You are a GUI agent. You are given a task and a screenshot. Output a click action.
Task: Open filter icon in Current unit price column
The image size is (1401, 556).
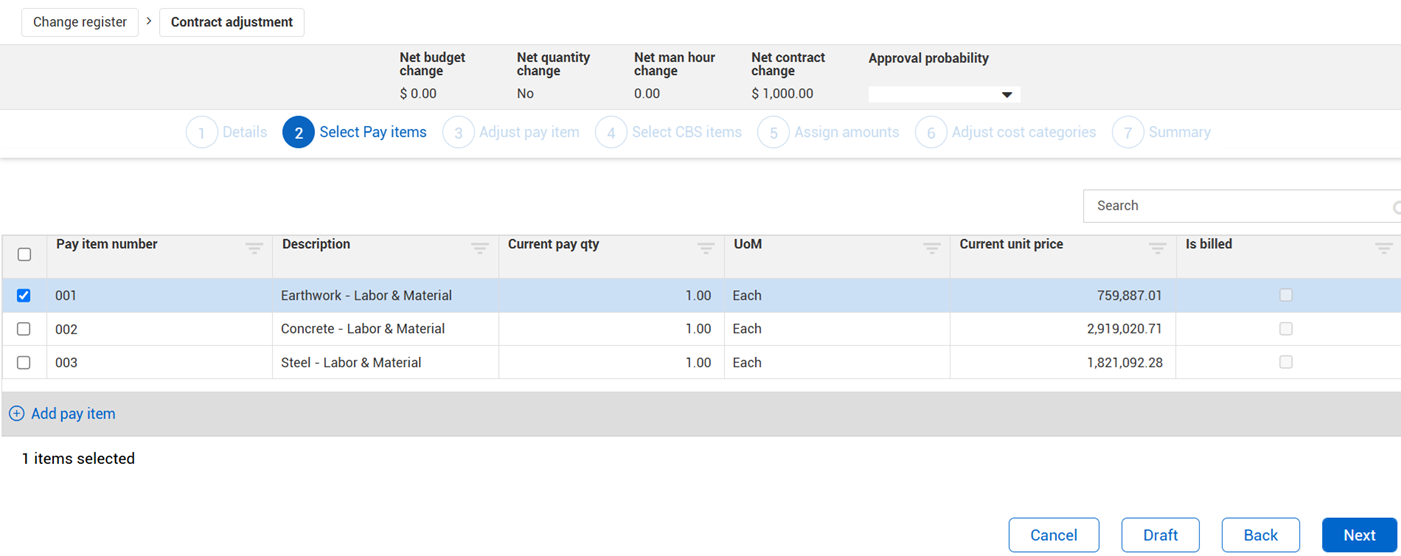pyautogui.click(x=1158, y=248)
